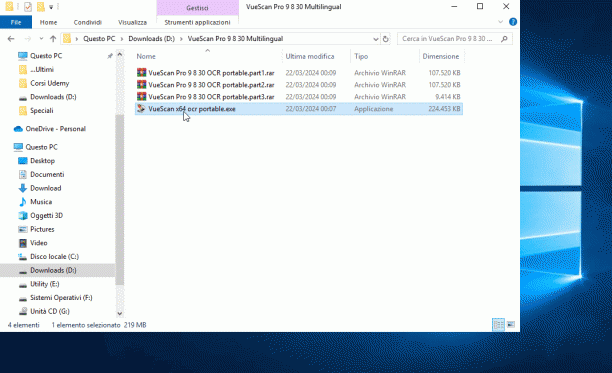Open the Help question mark icon
The height and width of the screenshot is (373, 612).
513,22
